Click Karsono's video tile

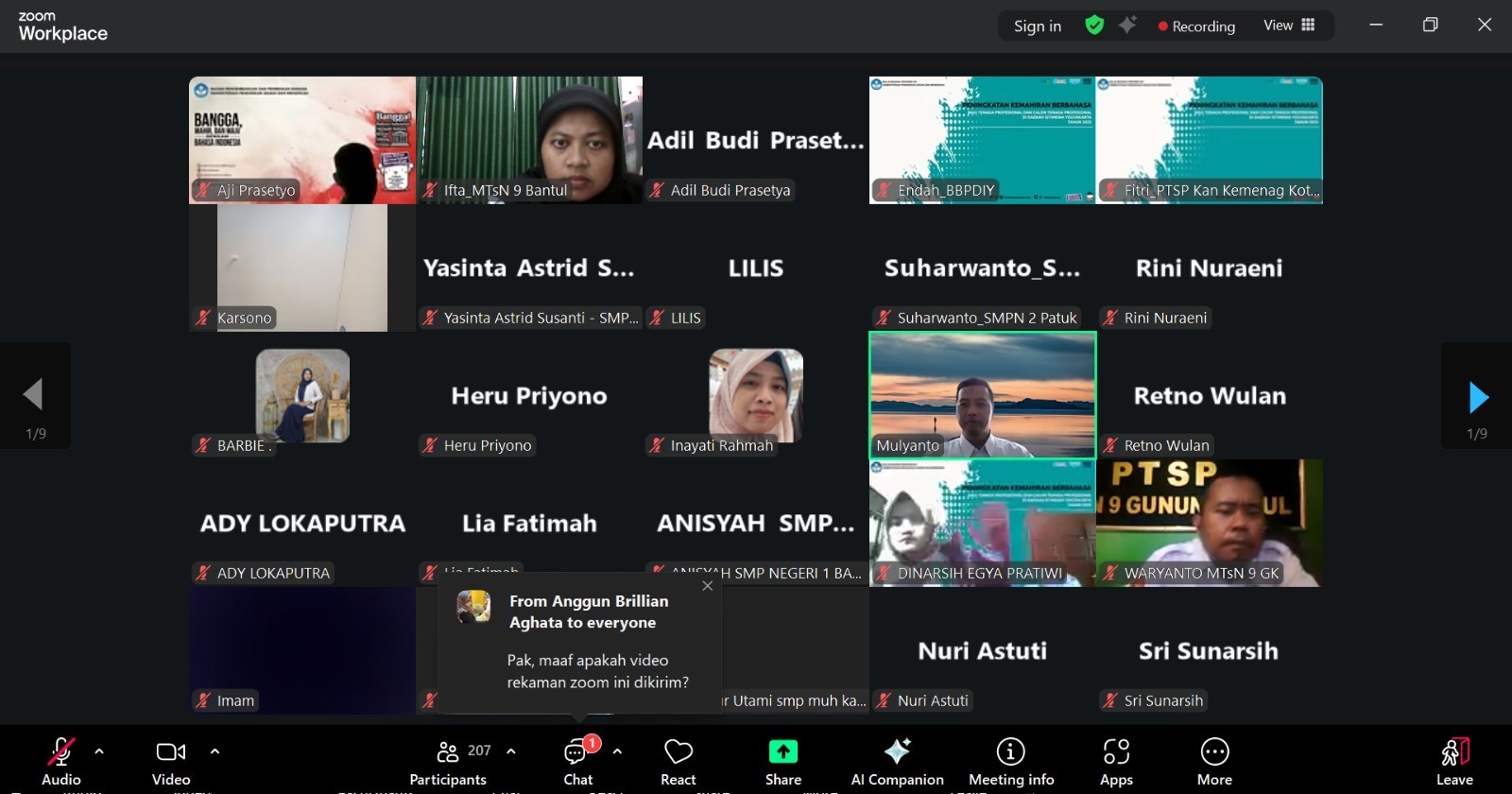coord(302,268)
